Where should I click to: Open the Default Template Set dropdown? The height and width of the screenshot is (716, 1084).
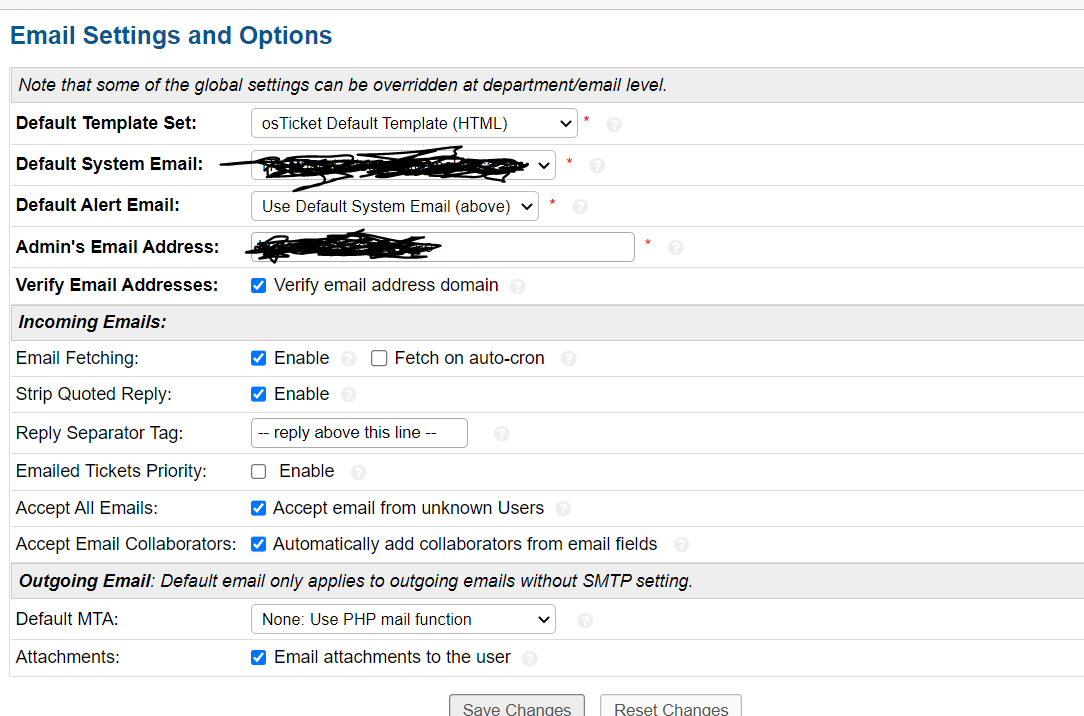[413, 124]
